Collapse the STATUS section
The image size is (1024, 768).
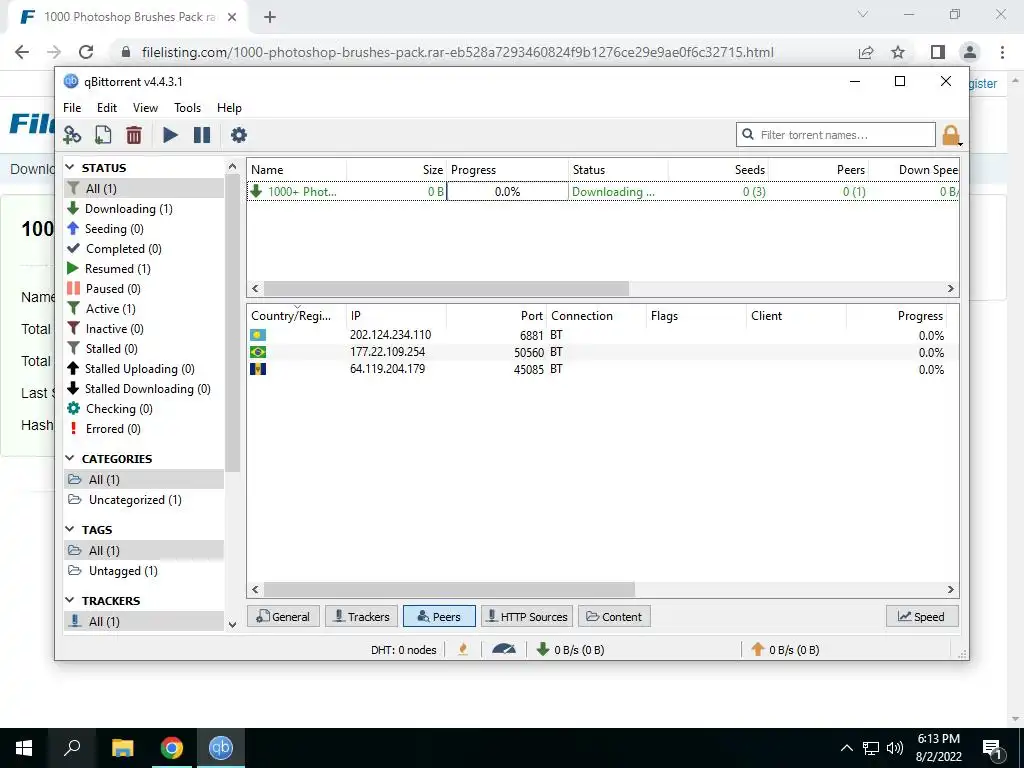71,168
